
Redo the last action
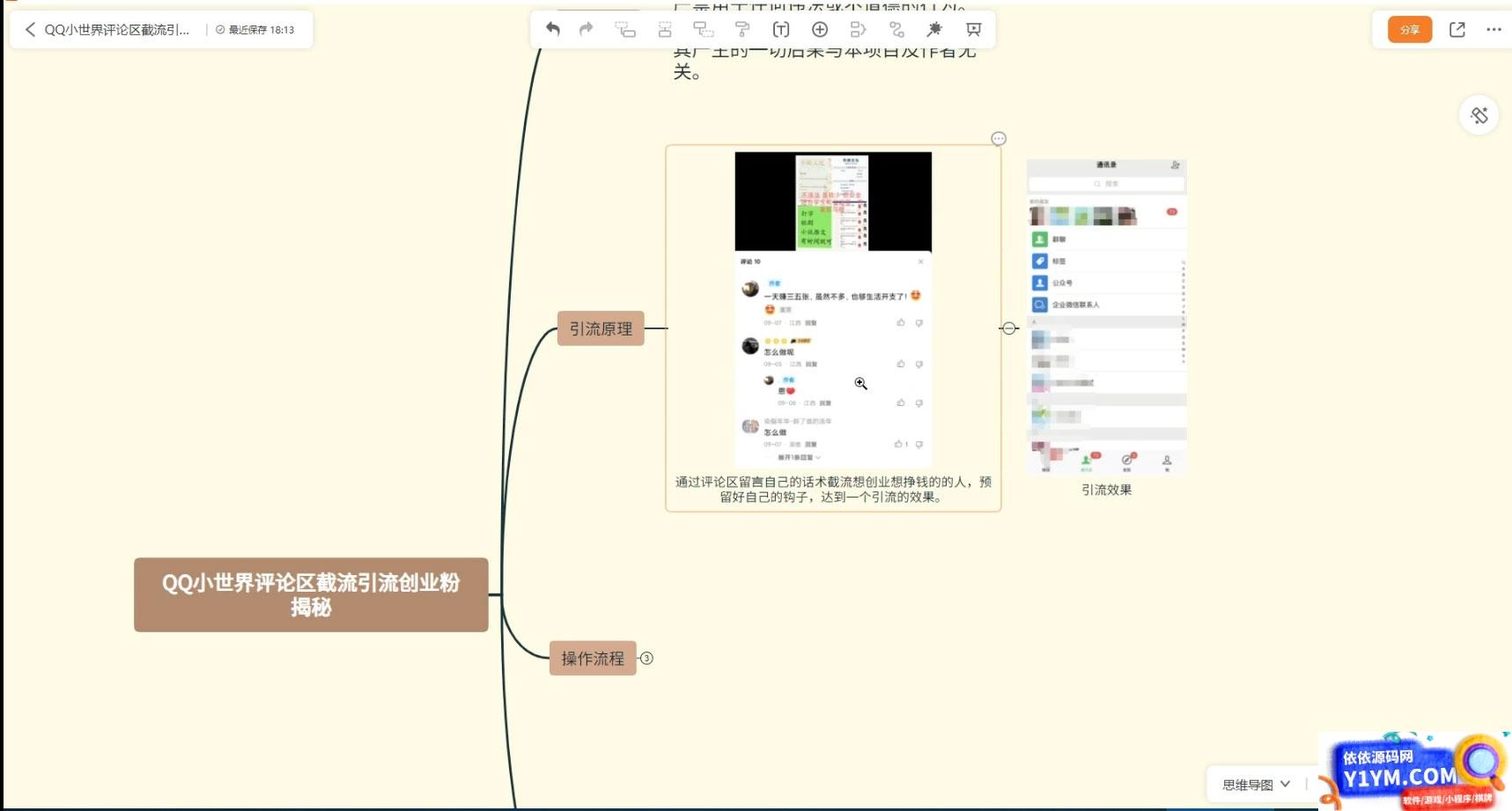point(586,29)
